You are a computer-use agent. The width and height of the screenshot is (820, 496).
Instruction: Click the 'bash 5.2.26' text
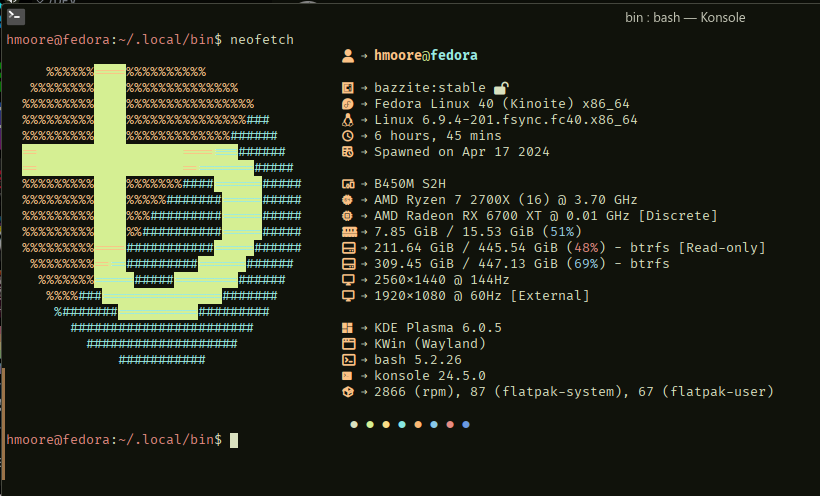(x=418, y=360)
